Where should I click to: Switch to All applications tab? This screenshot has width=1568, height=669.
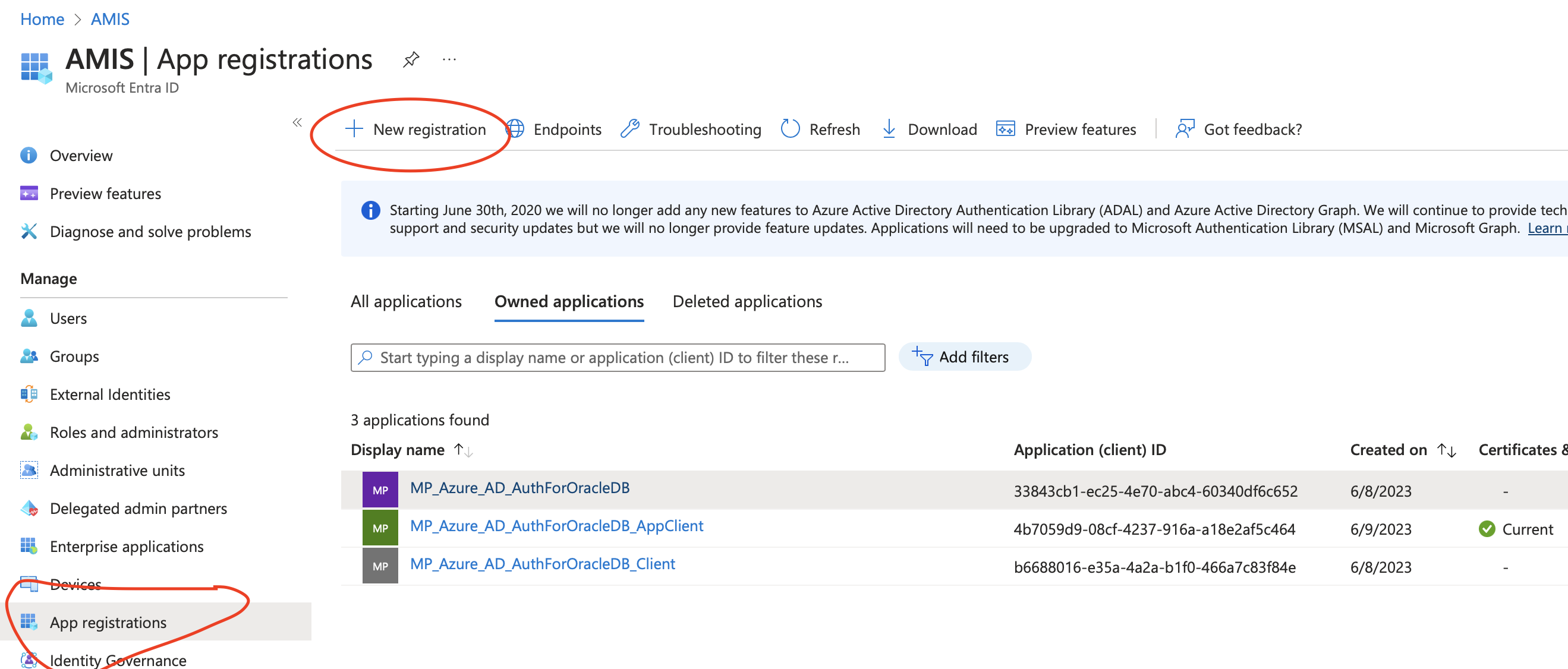pos(406,302)
